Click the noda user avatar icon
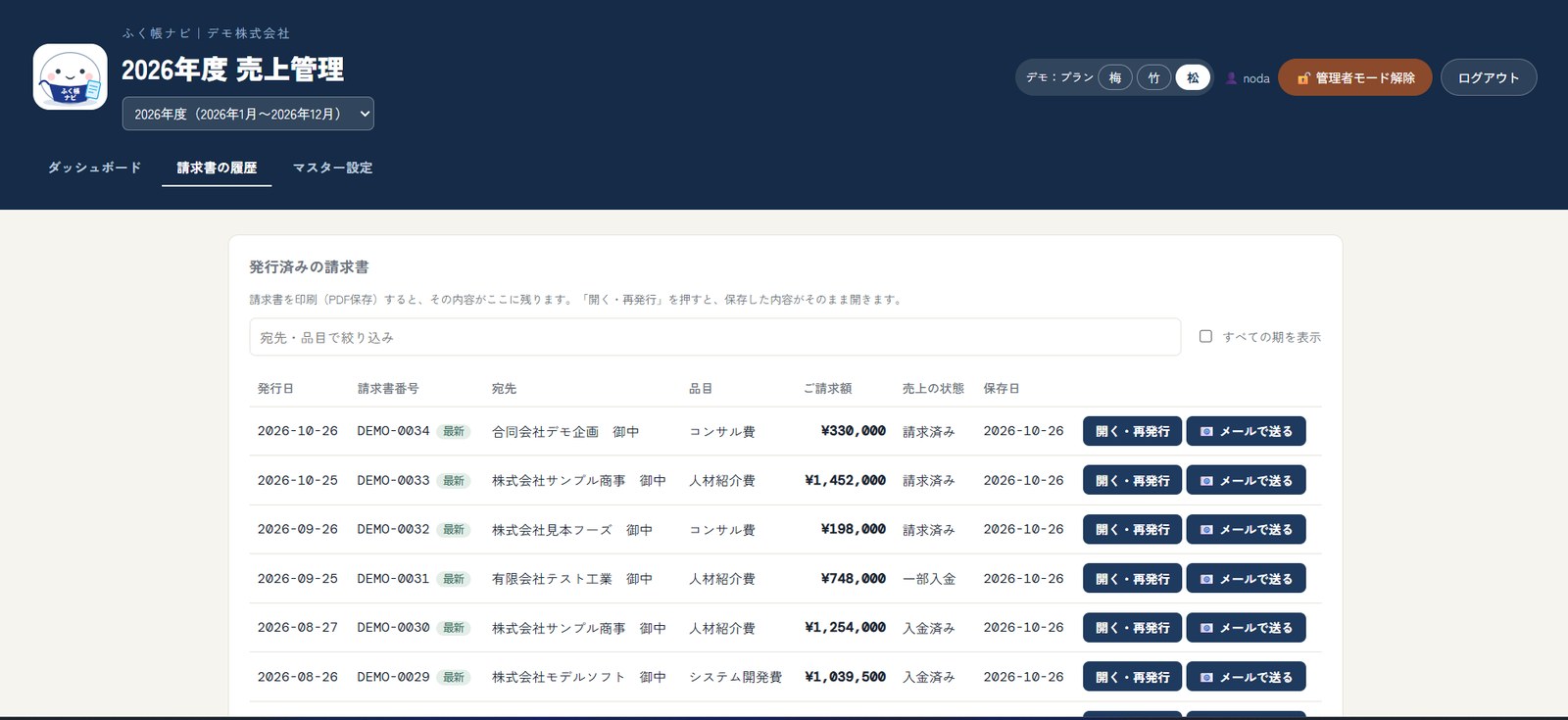Screen dimensions: 1568x720 (x=1232, y=78)
